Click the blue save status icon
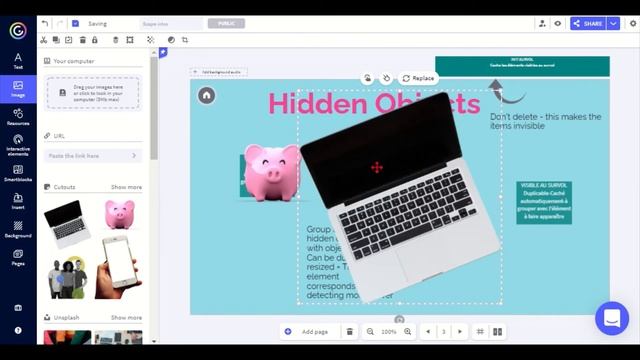Screen dimensions: 640x360 pos(76,24)
